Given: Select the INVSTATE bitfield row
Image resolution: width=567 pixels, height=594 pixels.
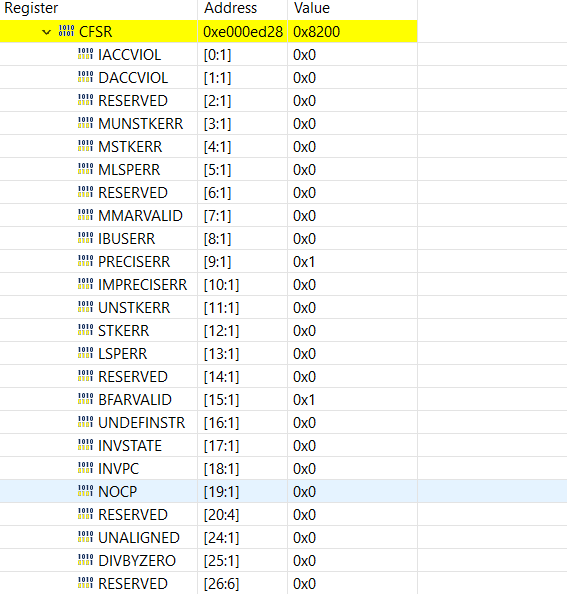Looking at the screenshot, I should pyautogui.click(x=209, y=446).
